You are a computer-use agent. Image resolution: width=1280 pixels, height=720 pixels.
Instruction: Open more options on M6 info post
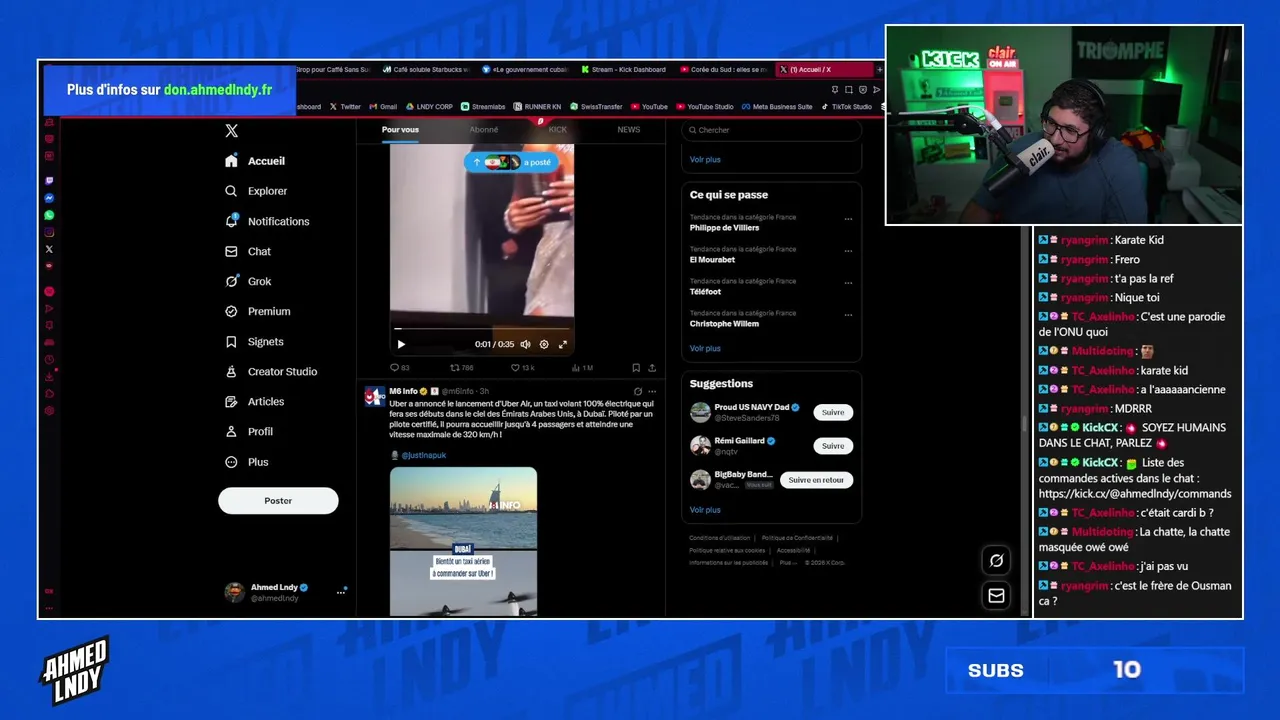click(652, 391)
